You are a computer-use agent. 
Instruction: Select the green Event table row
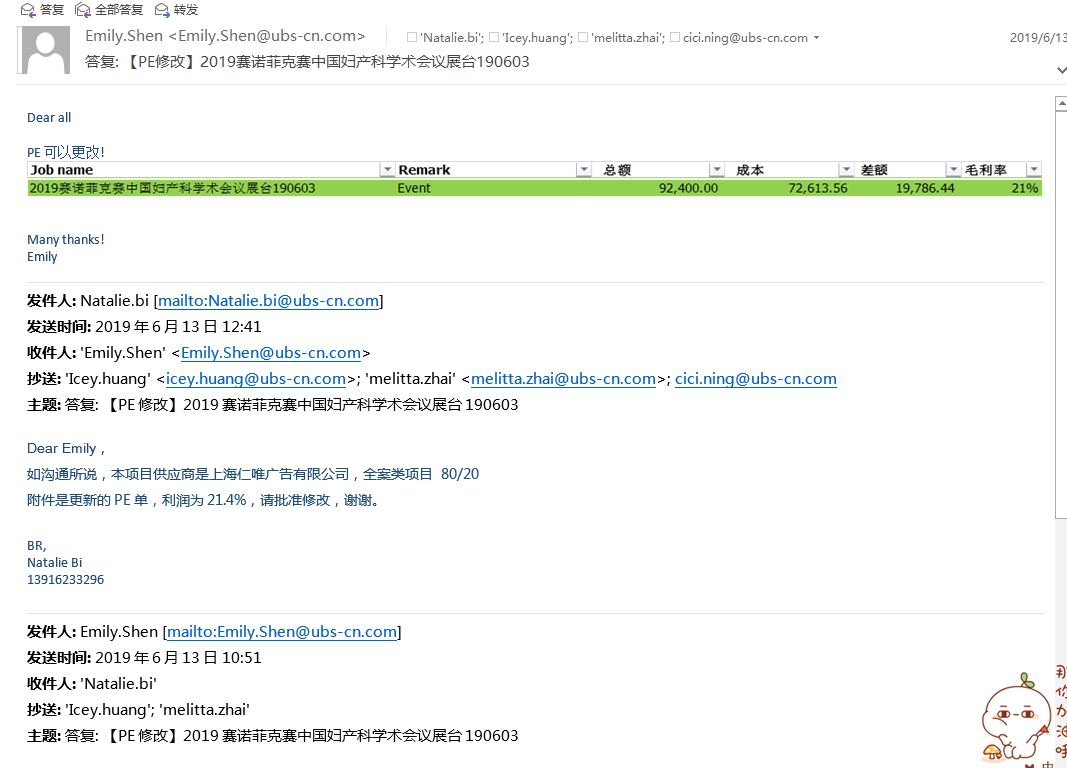pos(534,188)
